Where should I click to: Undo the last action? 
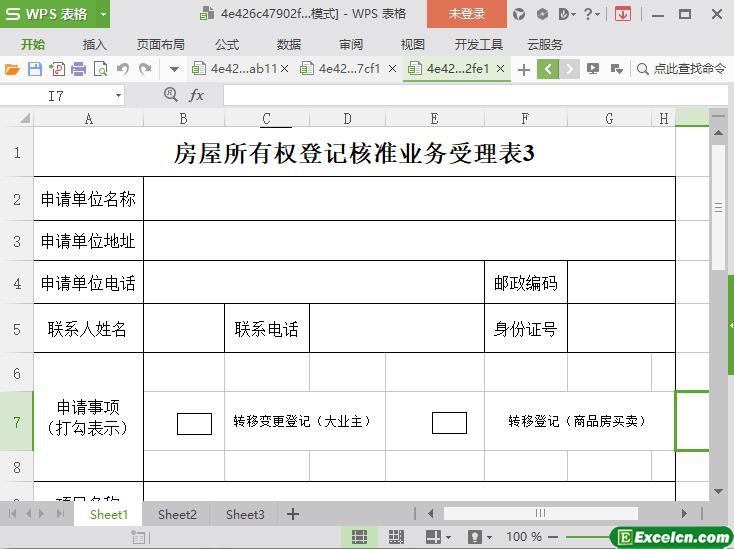(x=123, y=69)
